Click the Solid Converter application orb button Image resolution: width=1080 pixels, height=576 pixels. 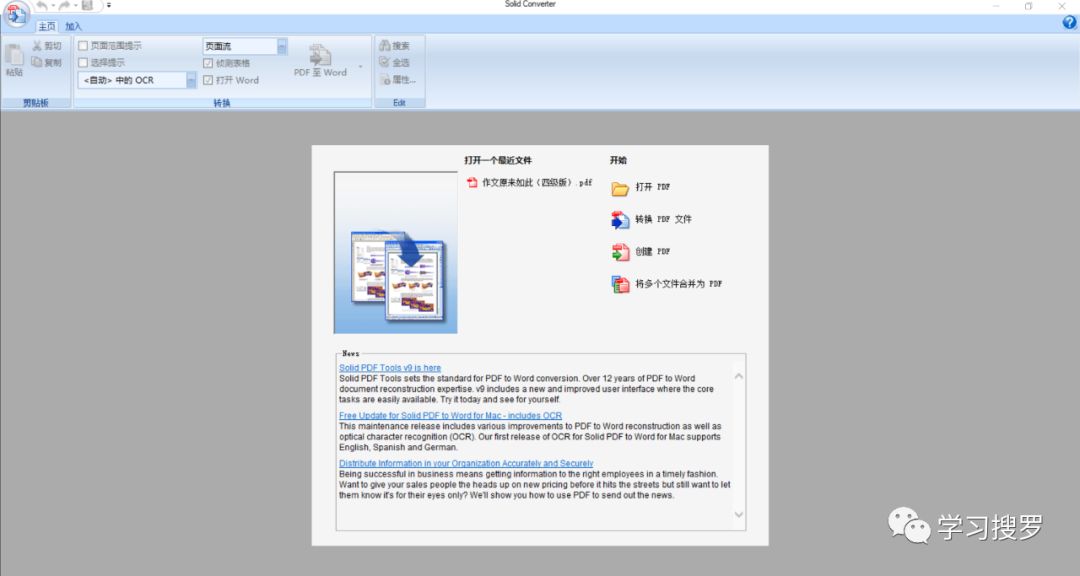16,13
